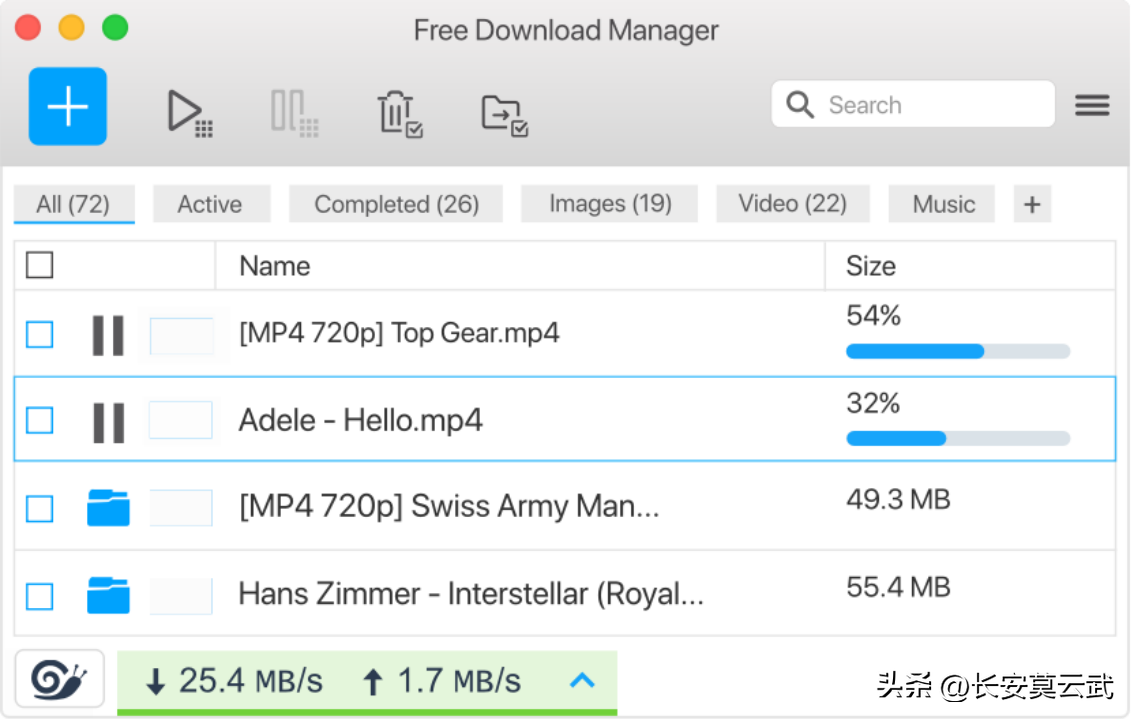1134x720 pixels.
Task: Switch to the Completed (26) tab
Action: coord(396,205)
